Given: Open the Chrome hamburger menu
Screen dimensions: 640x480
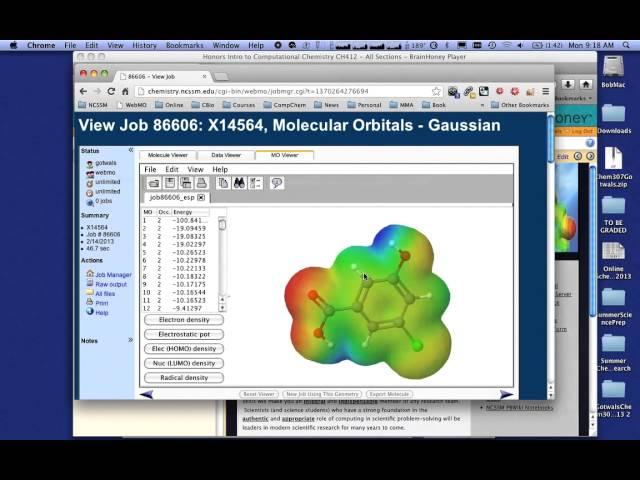Looking at the screenshot, I should (546, 91).
